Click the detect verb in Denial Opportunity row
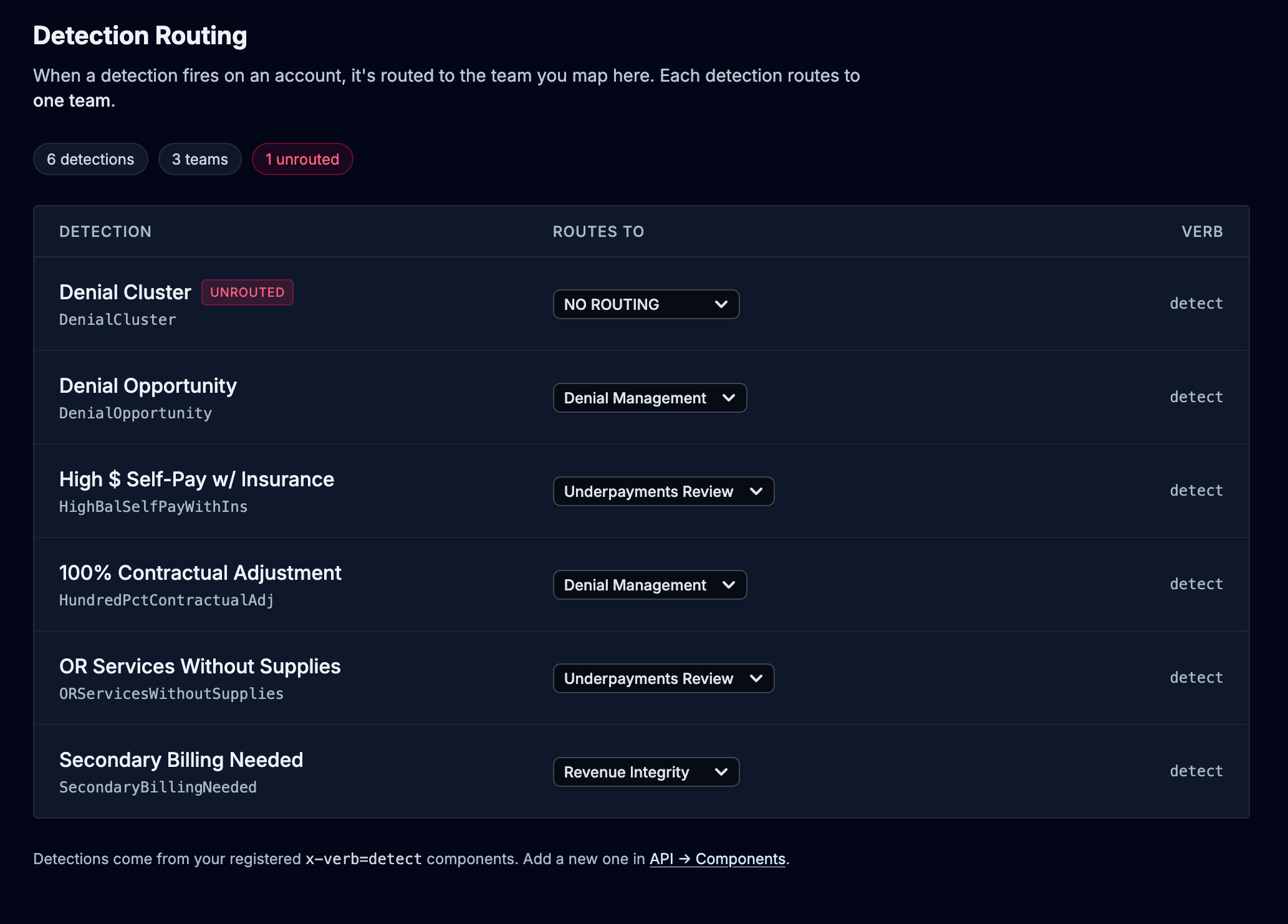This screenshot has width=1288, height=924. coord(1196,397)
